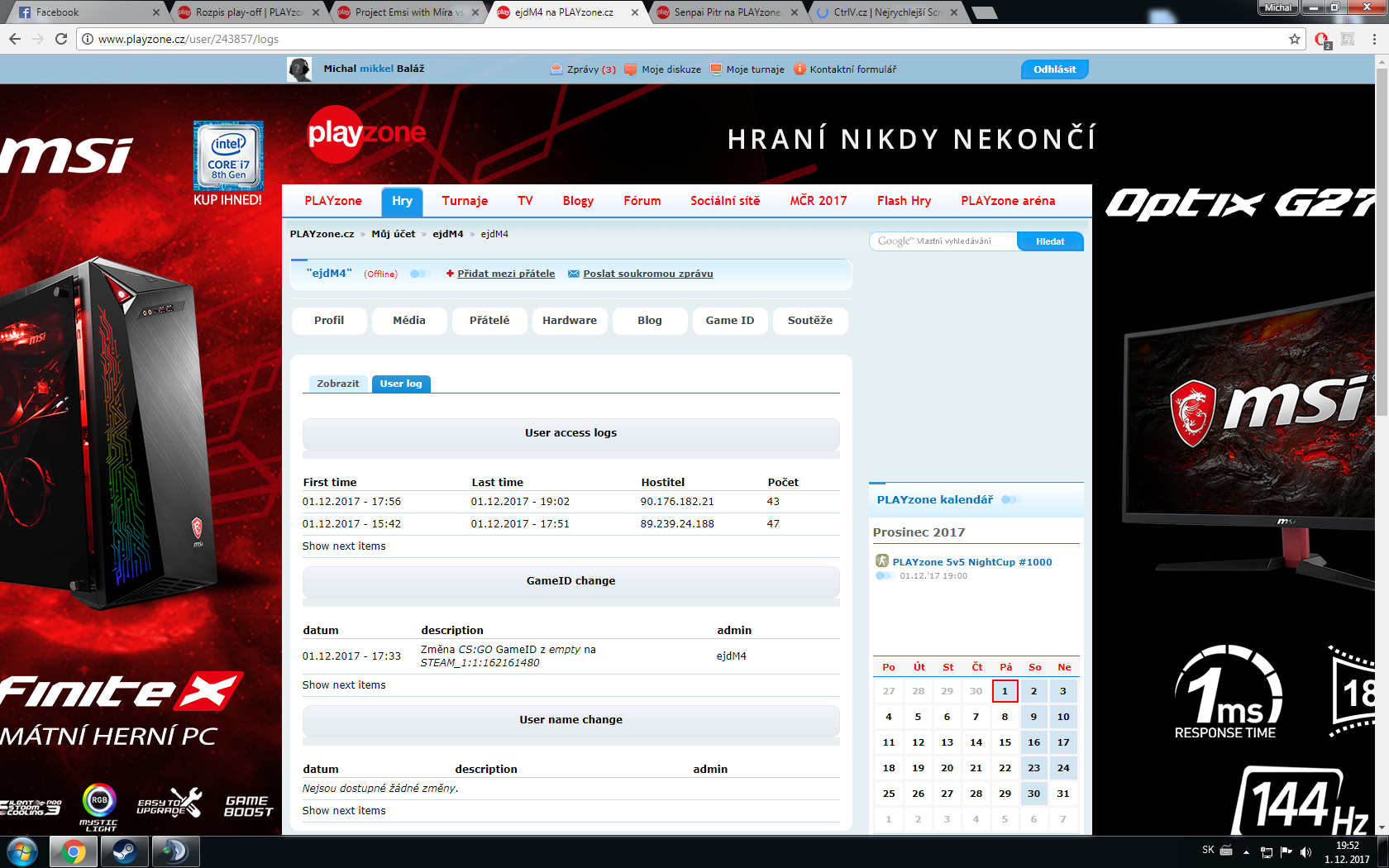1389x868 pixels.
Task: Open Steam from the taskbar
Action: pyautogui.click(x=125, y=851)
